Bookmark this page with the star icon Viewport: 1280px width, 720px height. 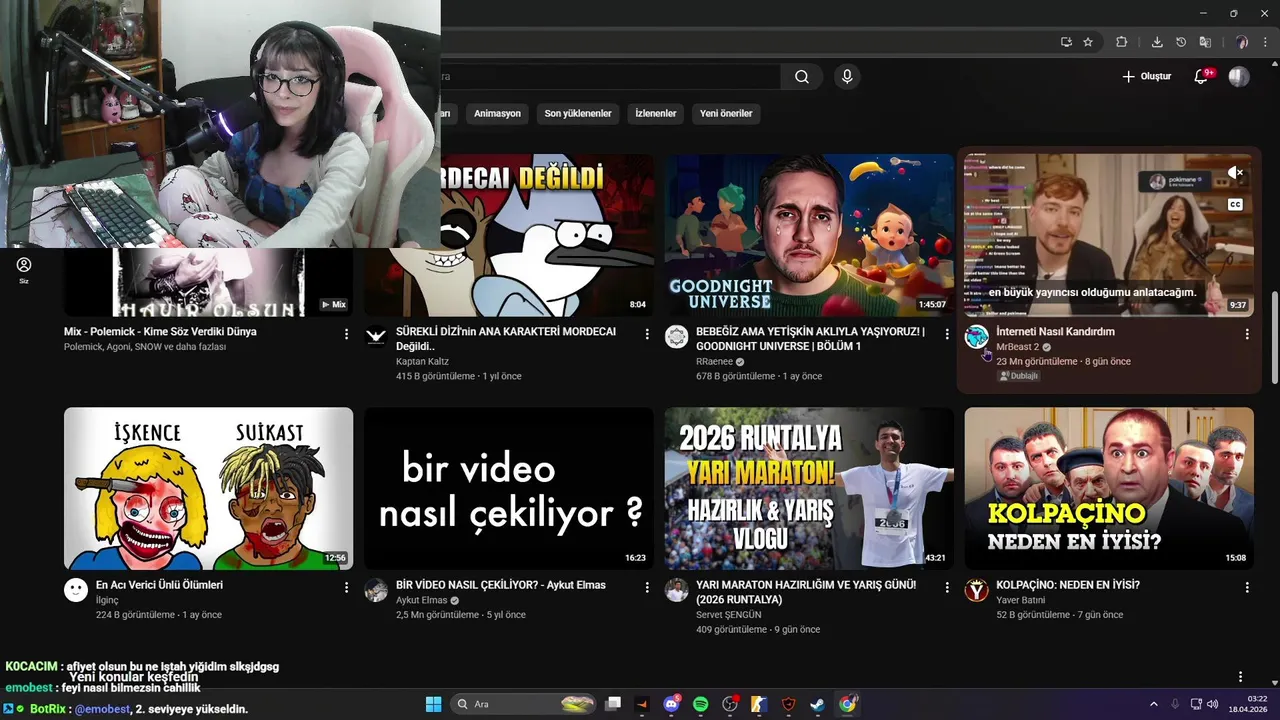point(1088,42)
